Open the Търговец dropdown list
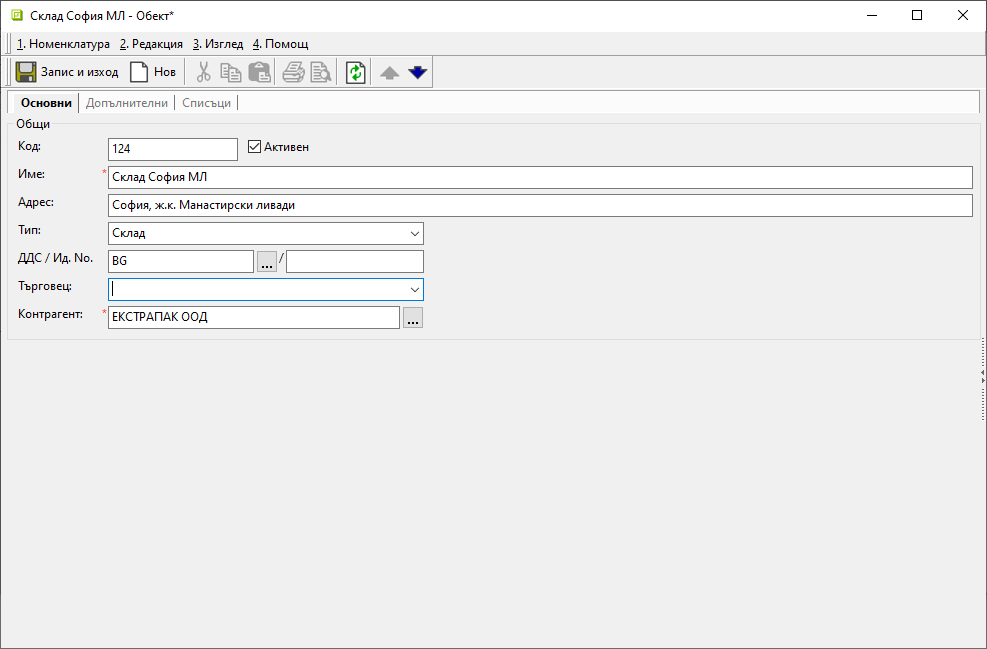Viewport: 987px width, 649px height. [415, 289]
